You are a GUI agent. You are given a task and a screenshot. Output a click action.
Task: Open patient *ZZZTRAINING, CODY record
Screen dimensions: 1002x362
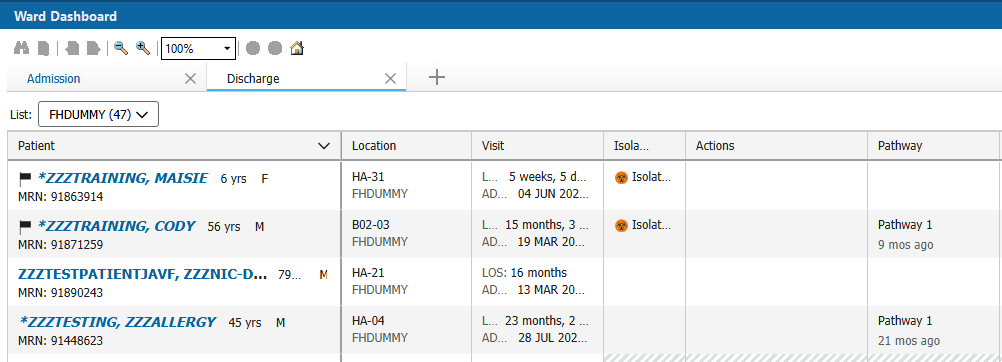point(116,226)
